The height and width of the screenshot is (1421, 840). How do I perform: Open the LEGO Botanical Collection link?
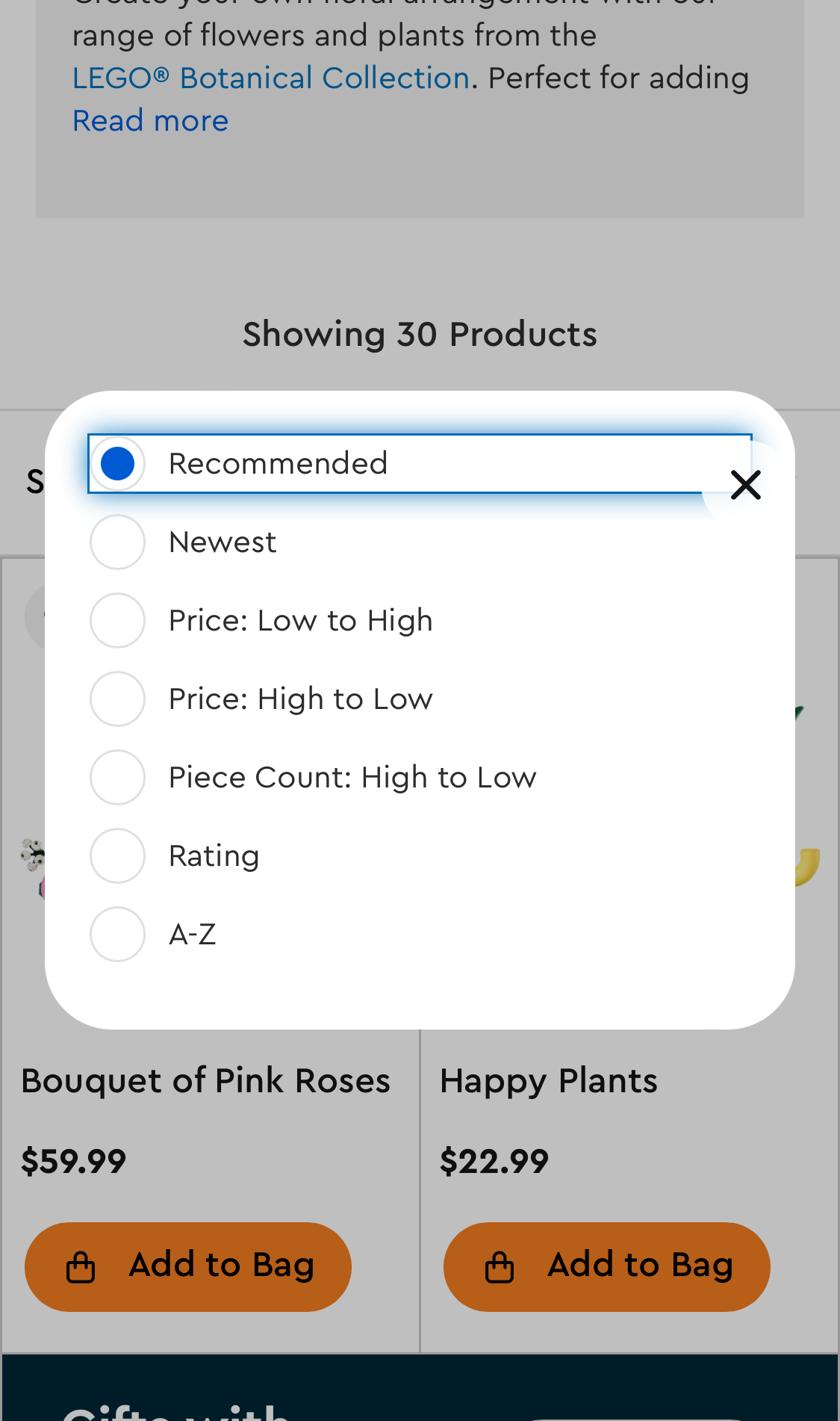pos(270,78)
